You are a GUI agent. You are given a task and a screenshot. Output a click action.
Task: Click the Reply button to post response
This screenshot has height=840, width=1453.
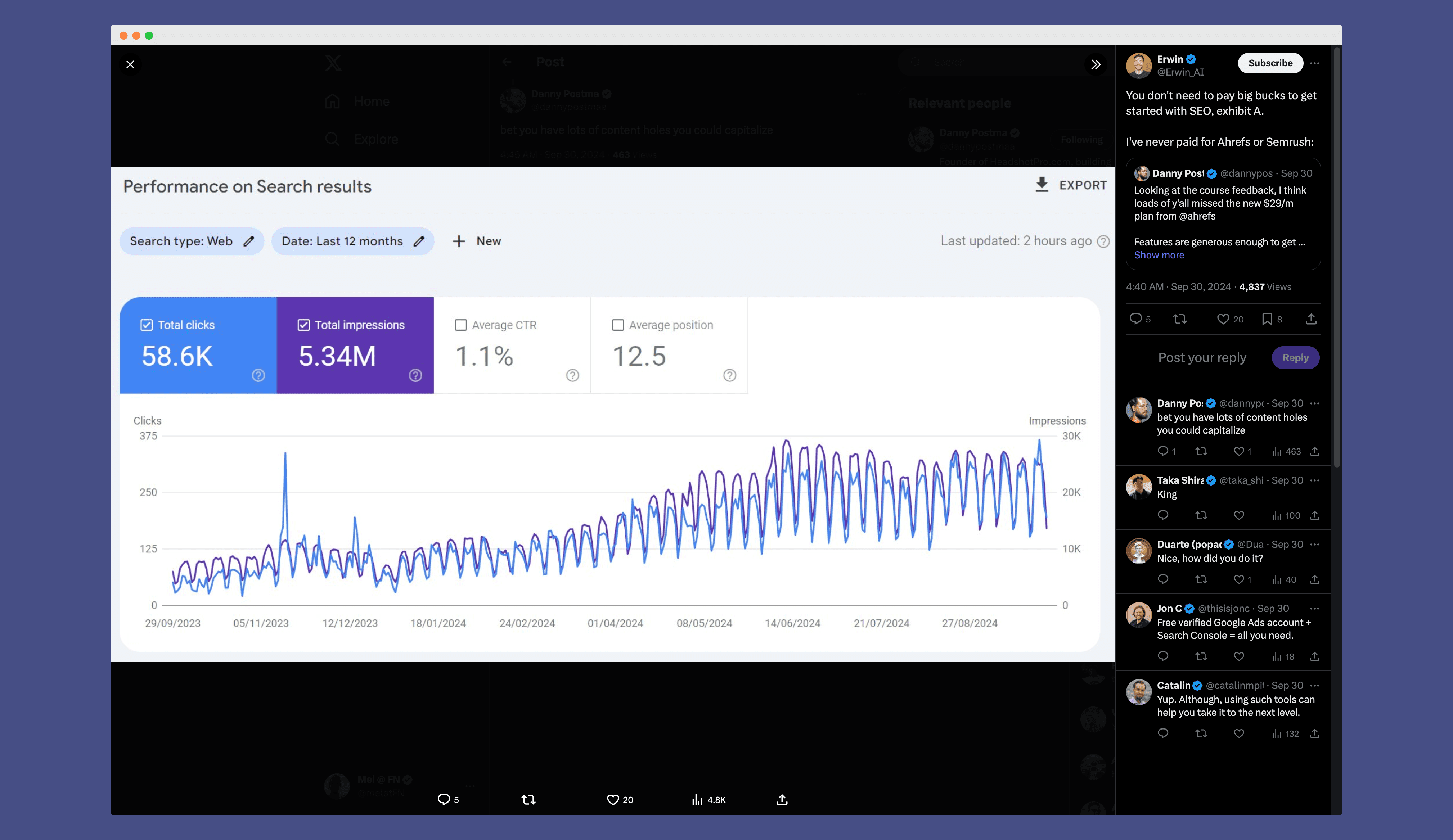click(1296, 357)
